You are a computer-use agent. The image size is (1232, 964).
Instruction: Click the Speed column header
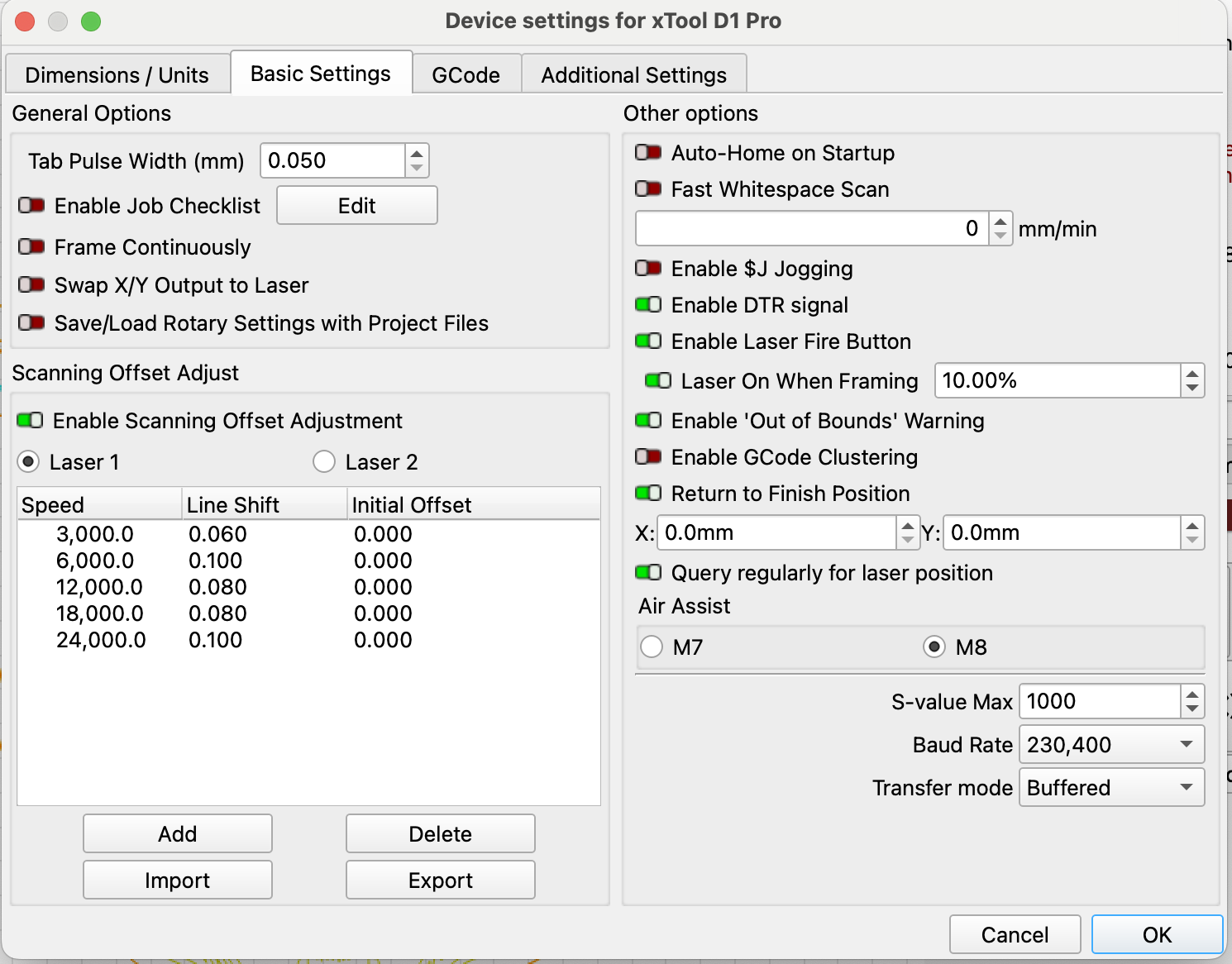pyautogui.click(x=99, y=504)
